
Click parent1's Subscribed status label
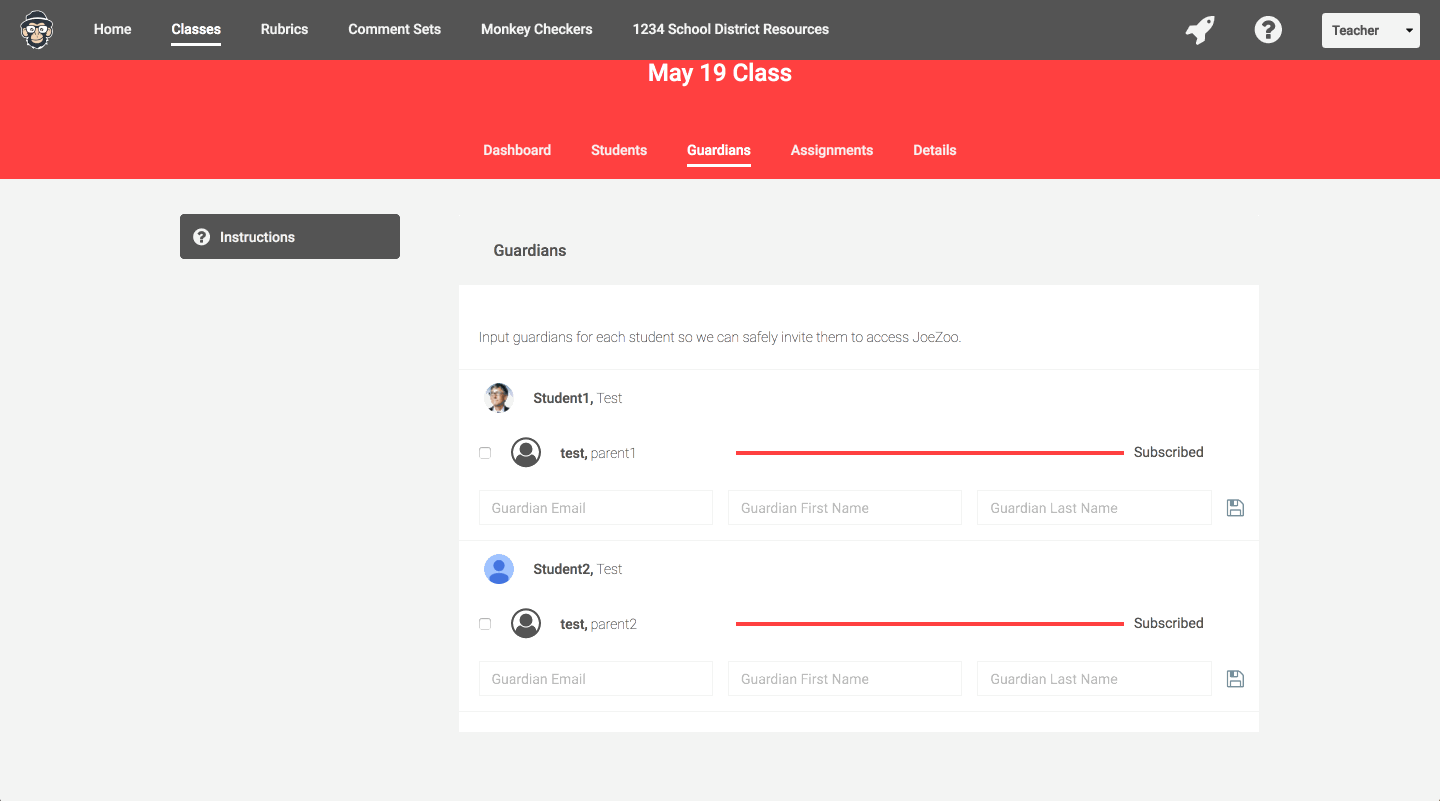pos(1169,452)
